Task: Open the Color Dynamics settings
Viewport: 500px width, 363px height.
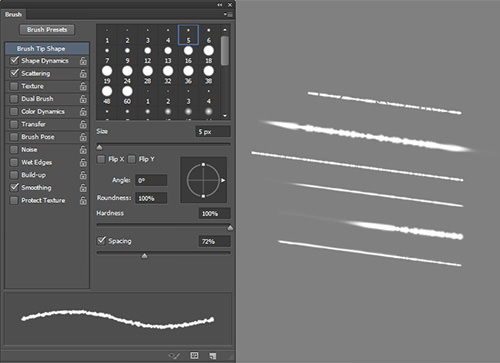Action: pos(43,112)
